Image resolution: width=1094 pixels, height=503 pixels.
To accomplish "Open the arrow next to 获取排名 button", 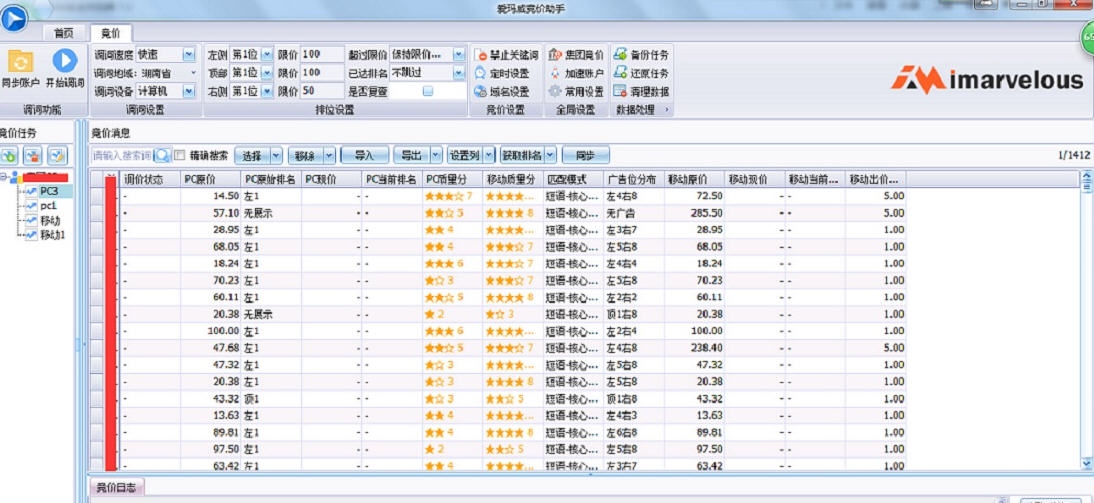I will coord(550,155).
